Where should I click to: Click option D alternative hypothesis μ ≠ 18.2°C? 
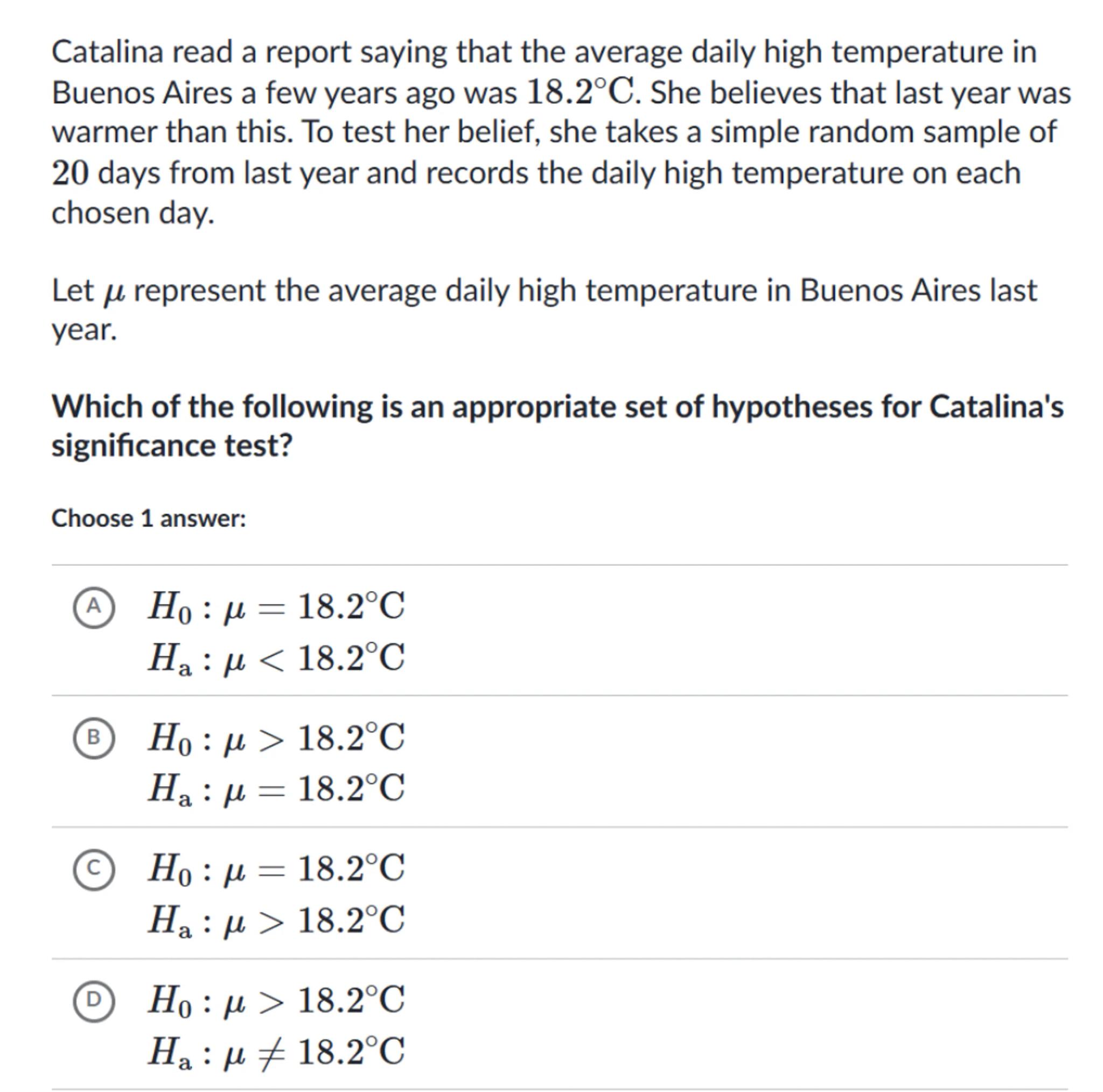click(276, 1052)
